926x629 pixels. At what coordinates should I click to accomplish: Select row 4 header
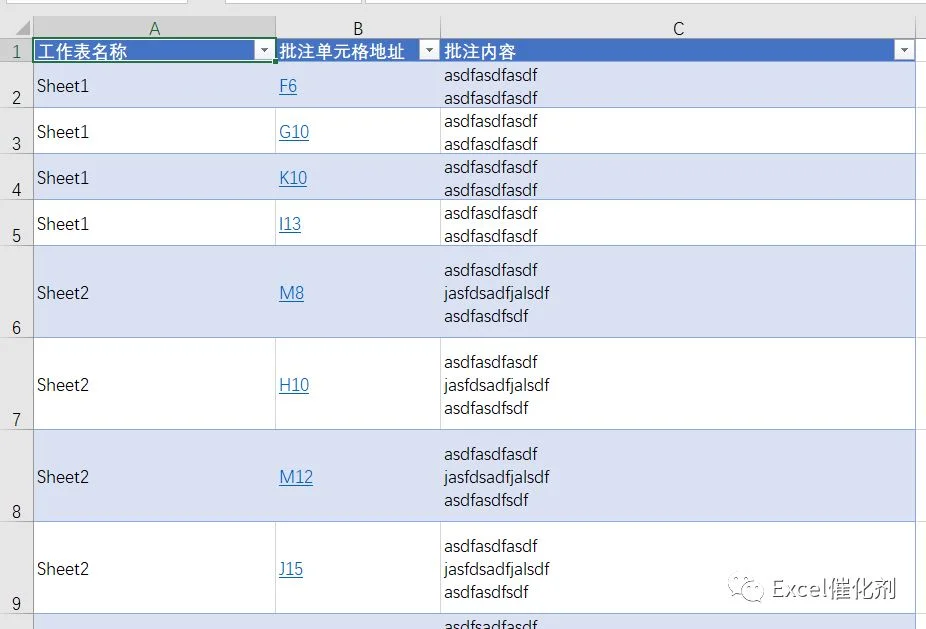(x=17, y=177)
